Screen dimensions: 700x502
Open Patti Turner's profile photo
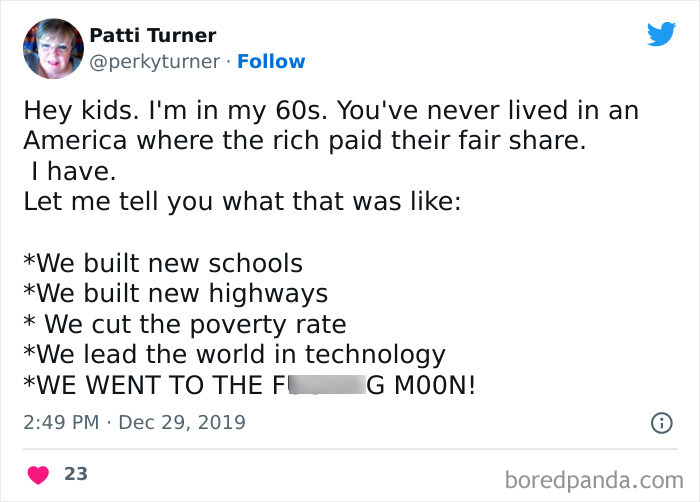point(51,48)
